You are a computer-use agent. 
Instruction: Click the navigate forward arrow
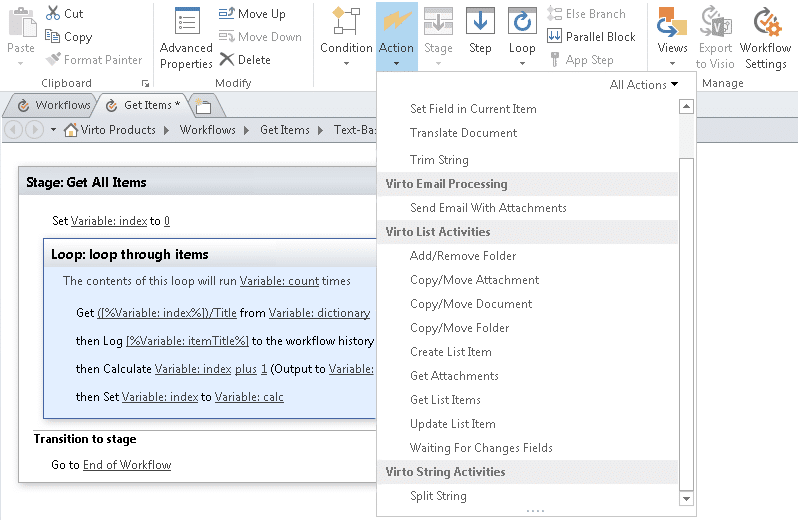tap(35, 130)
